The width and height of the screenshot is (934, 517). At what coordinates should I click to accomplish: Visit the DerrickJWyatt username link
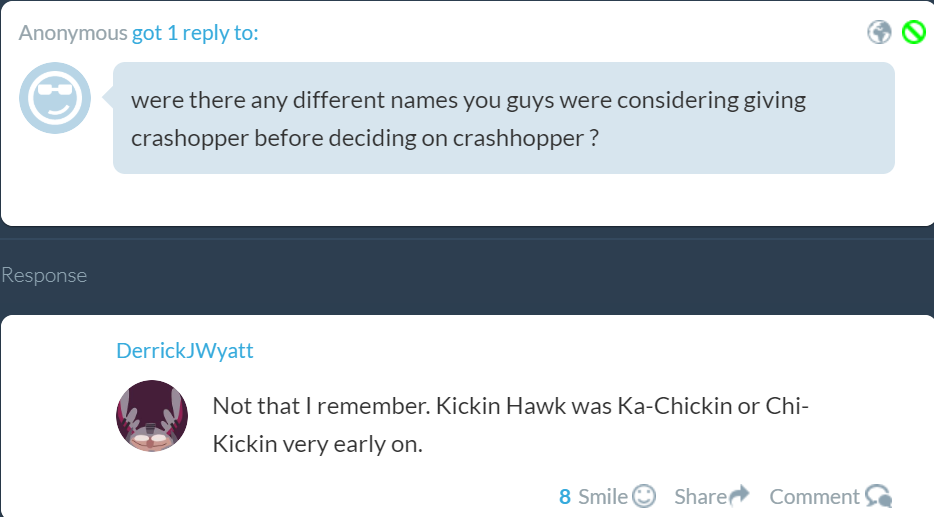[185, 351]
